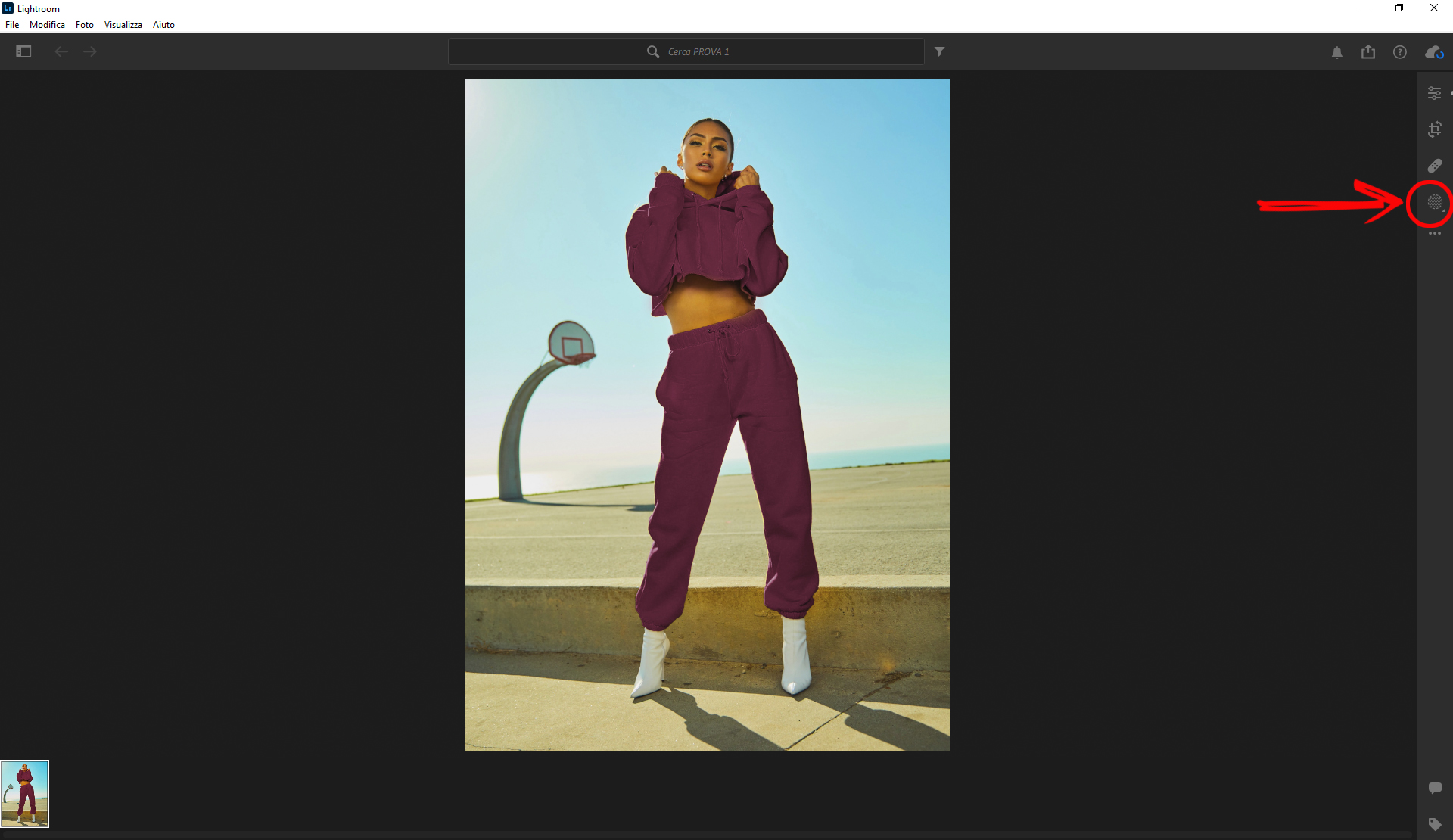Open the File menu
Screen dimensions: 1453x840
coord(12,25)
